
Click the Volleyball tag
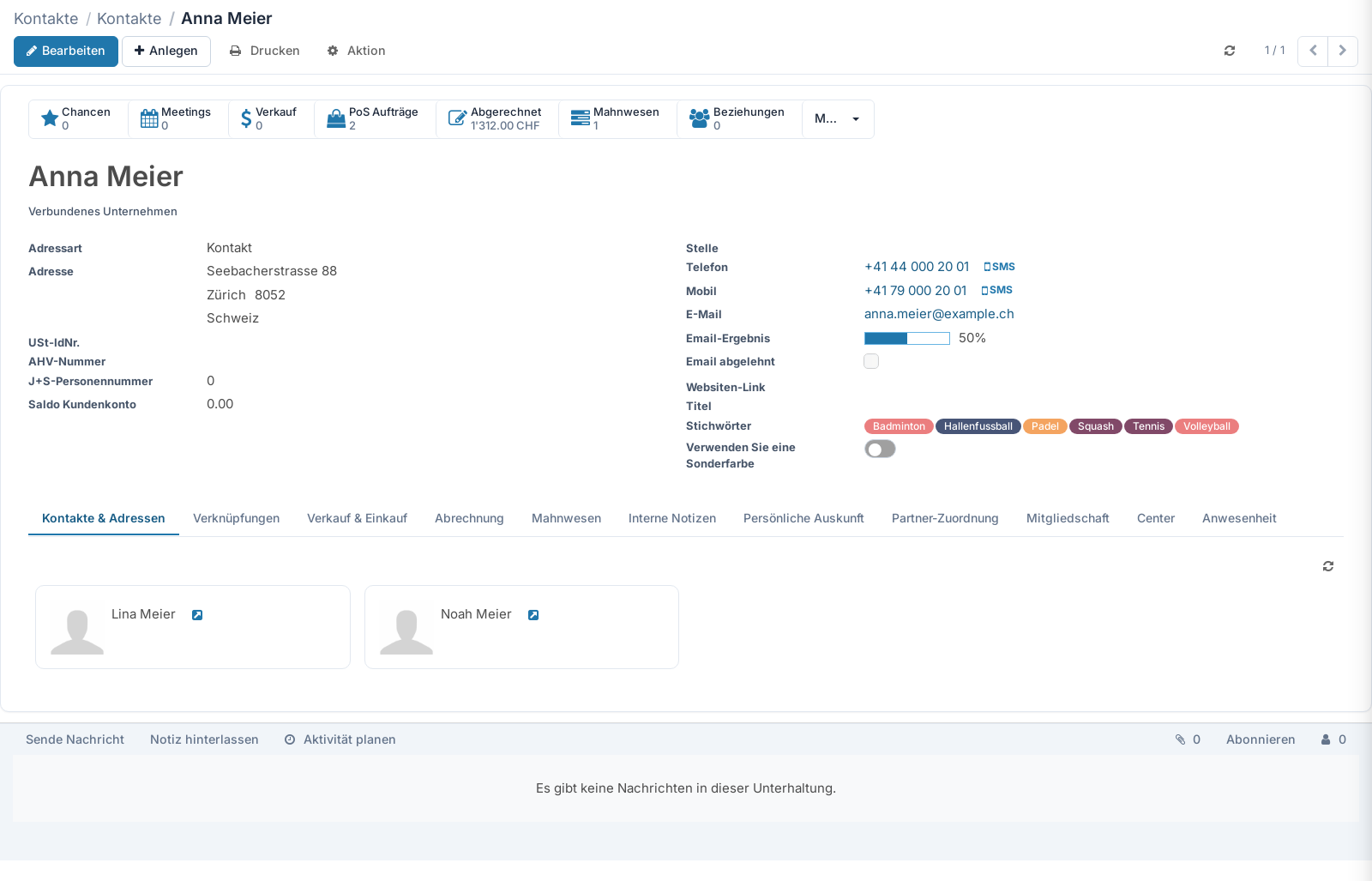tap(1207, 426)
